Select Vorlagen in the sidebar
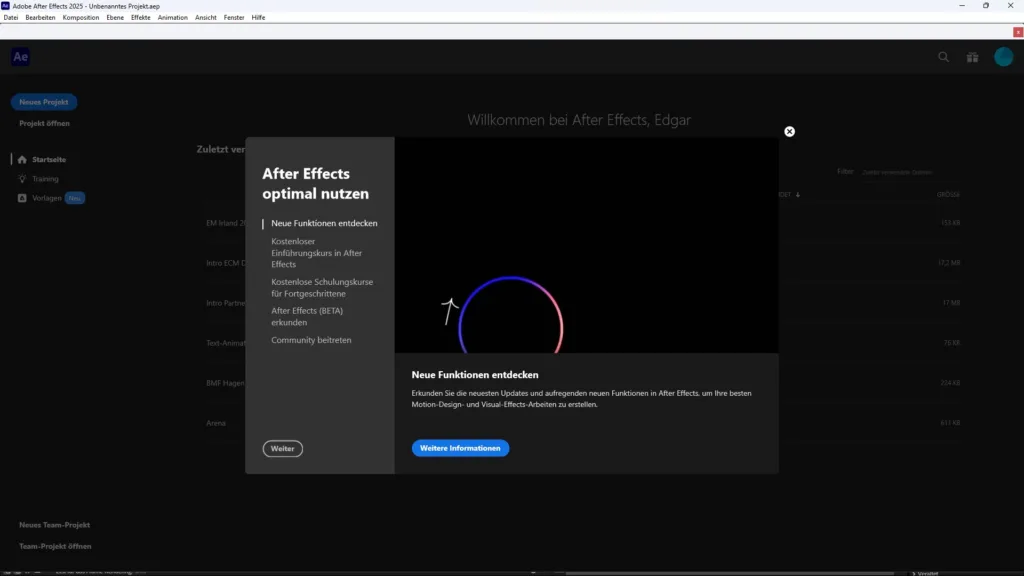The width and height of the screenshot is (1024, 576). [46, 198]
